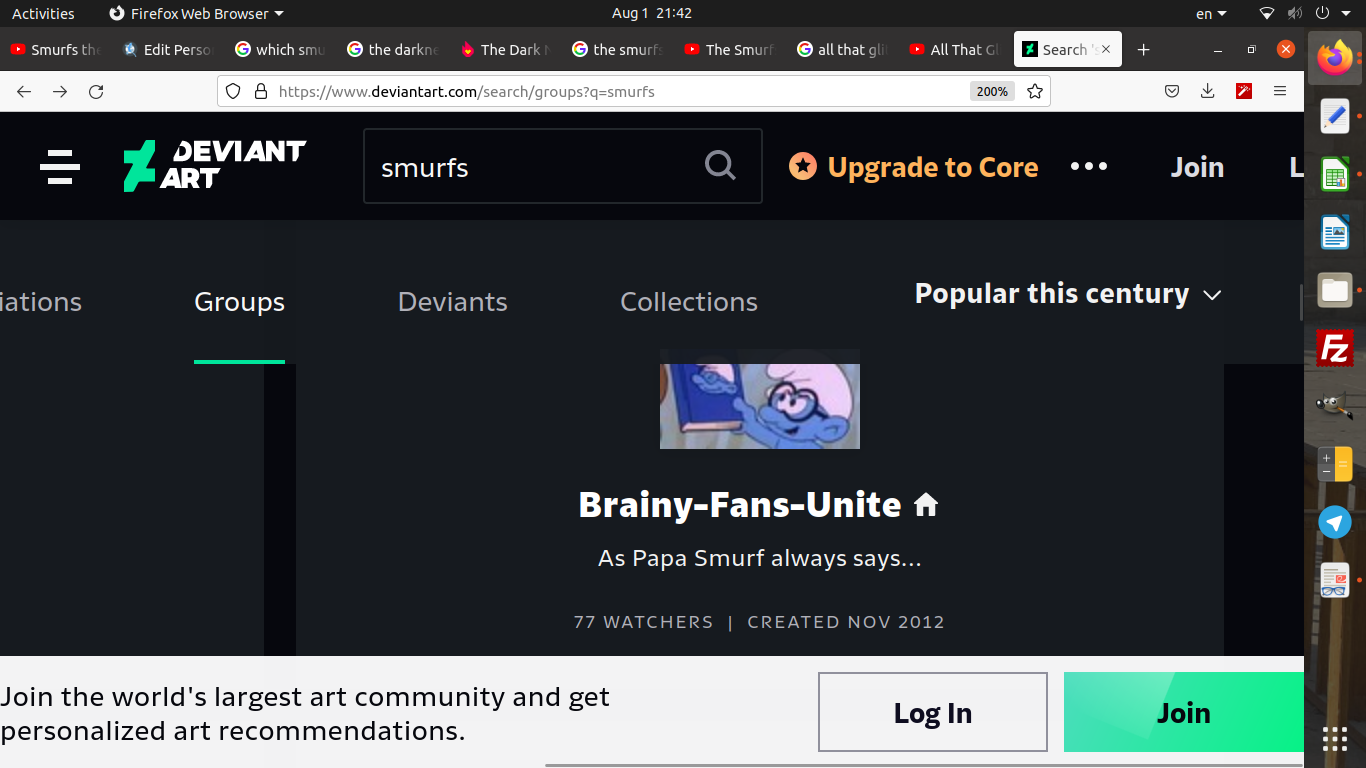Screen dimensions: 1366x768
Task: Switch to the Groups tab
Action: click(239, 302)
